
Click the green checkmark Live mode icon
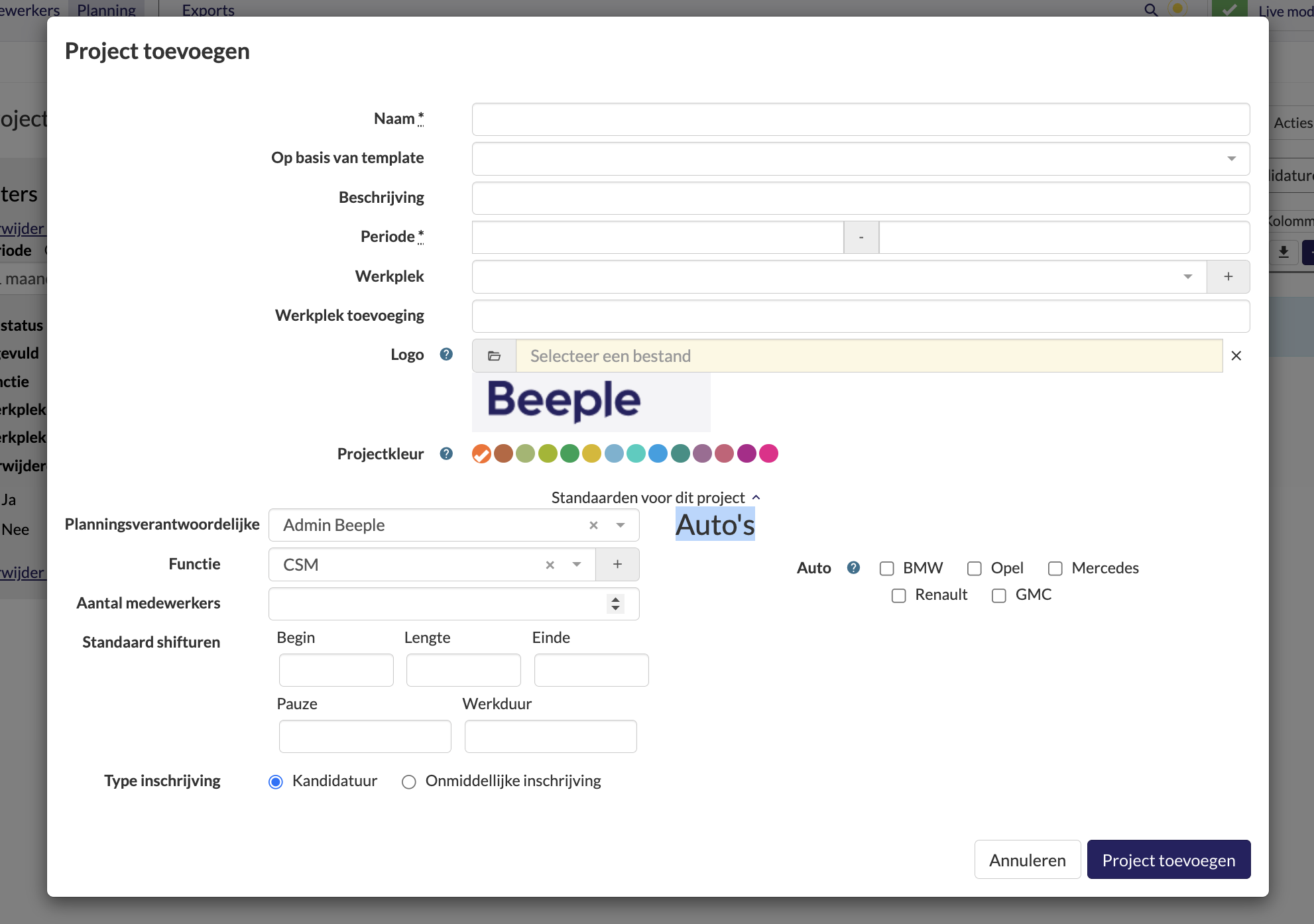[x=1229, y=9]
